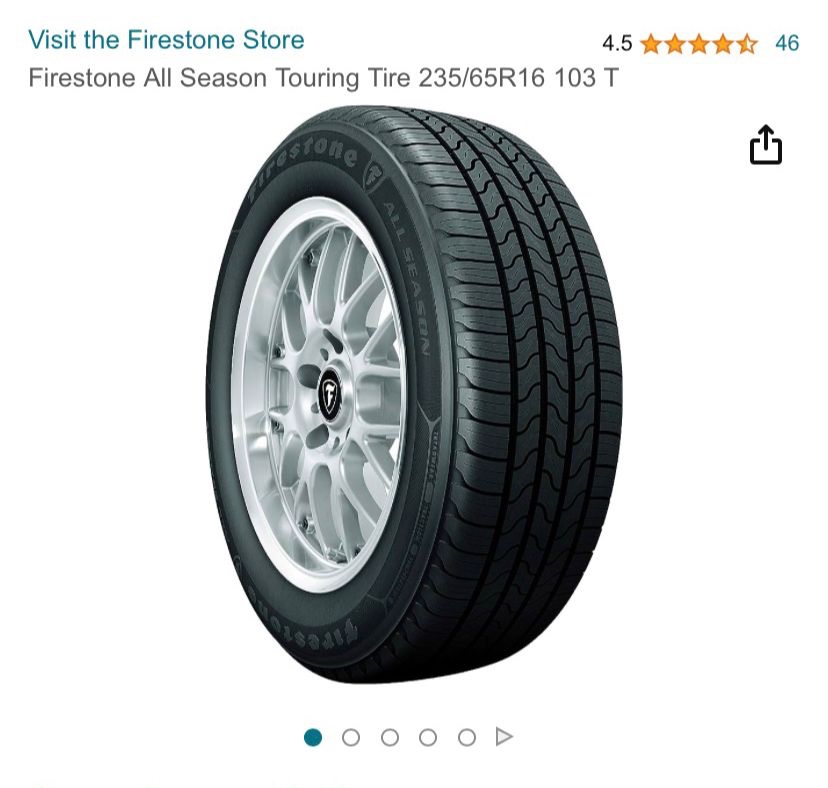The image size is (828, 788).
Task: Click the Firestone tire product title text
Action: coord(323,78)
